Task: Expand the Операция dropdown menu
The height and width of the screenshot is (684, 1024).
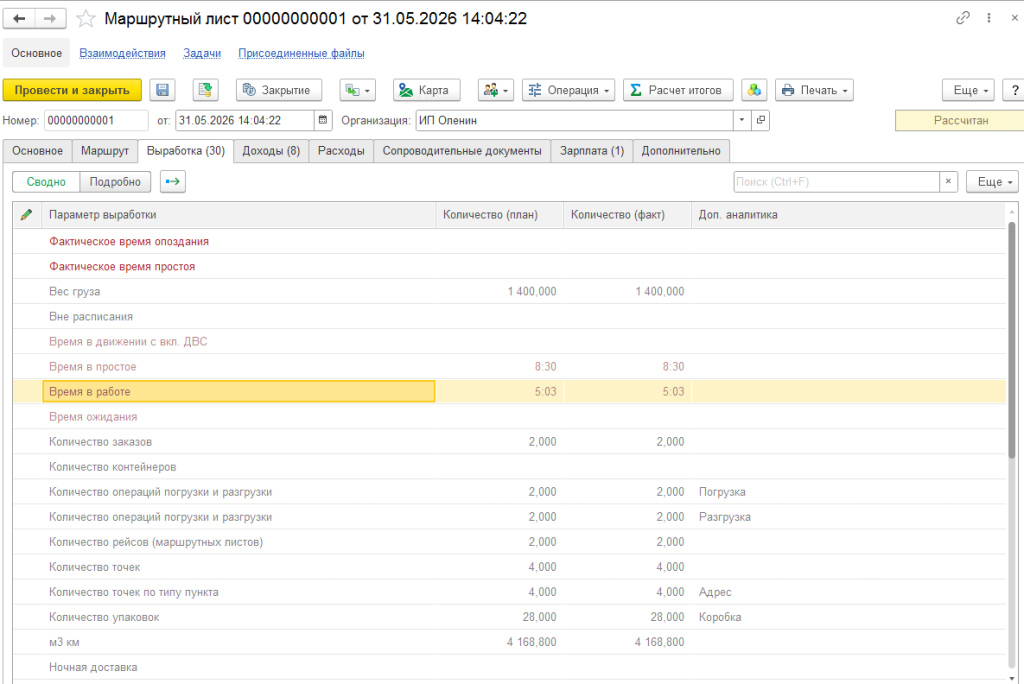Action: pyautogui.click(x=568, y=90)
